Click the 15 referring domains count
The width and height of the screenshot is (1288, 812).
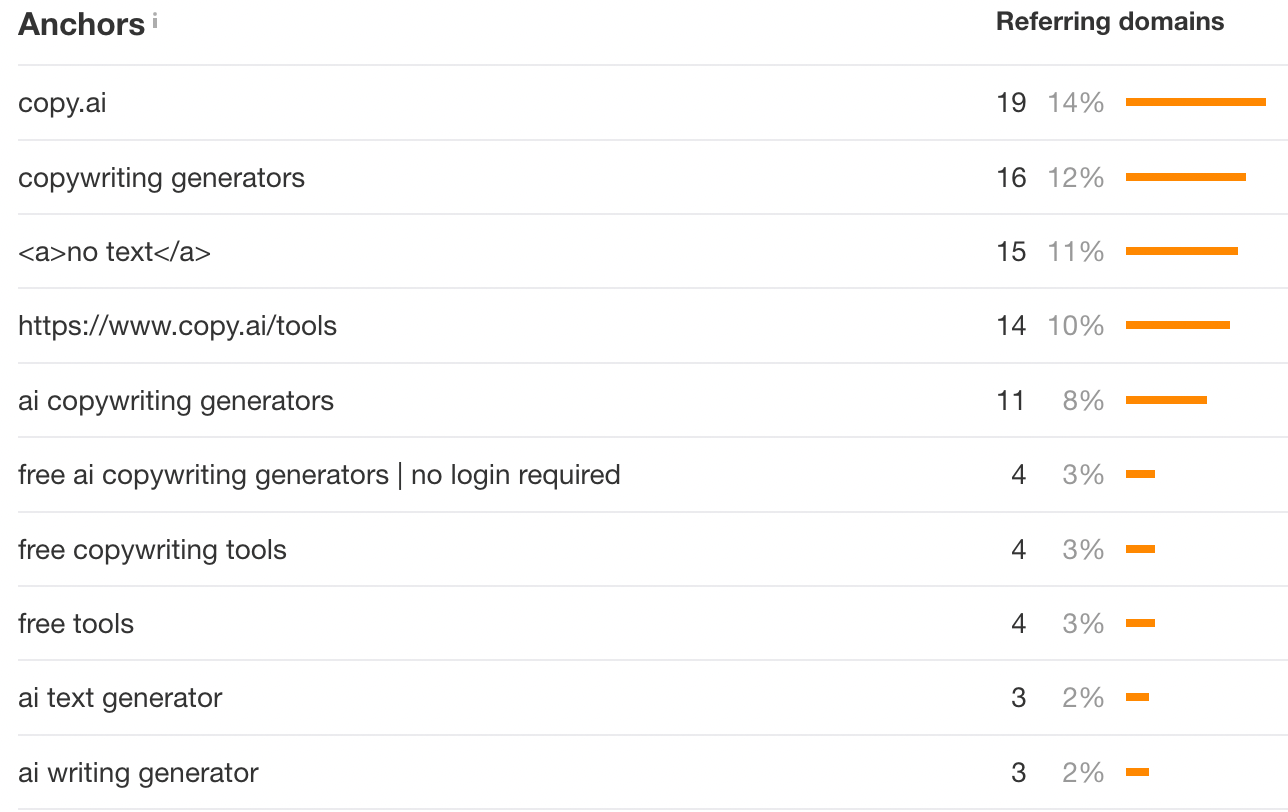click(1011, 252)
